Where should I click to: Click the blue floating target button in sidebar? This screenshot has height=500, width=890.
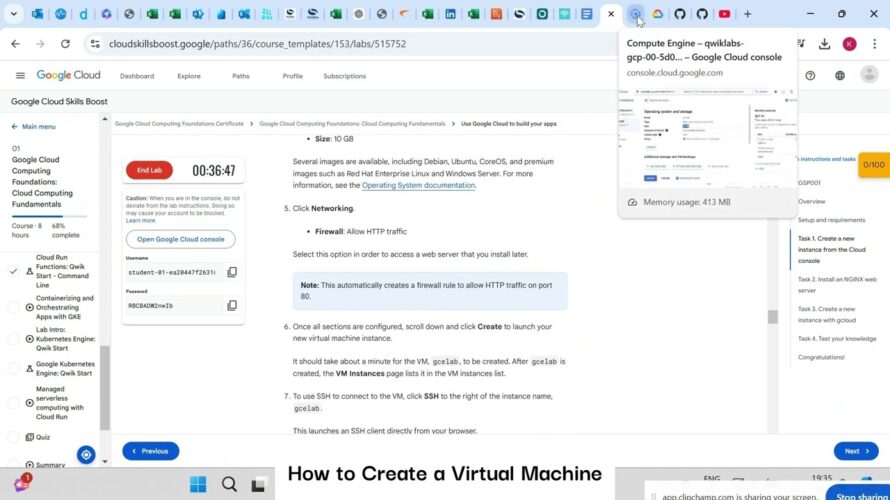[86, 455]
